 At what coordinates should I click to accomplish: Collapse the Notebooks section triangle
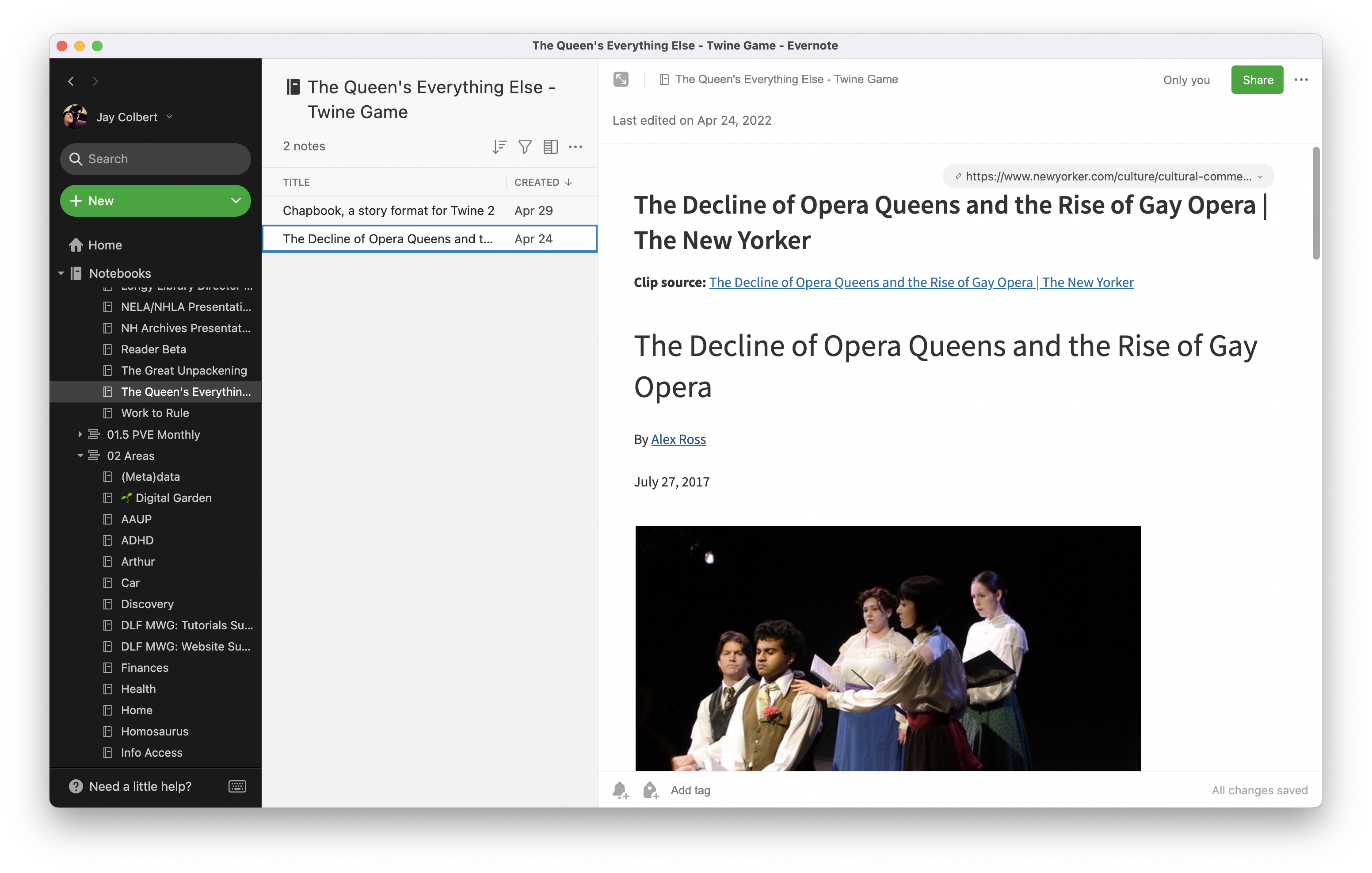(61, 273)
